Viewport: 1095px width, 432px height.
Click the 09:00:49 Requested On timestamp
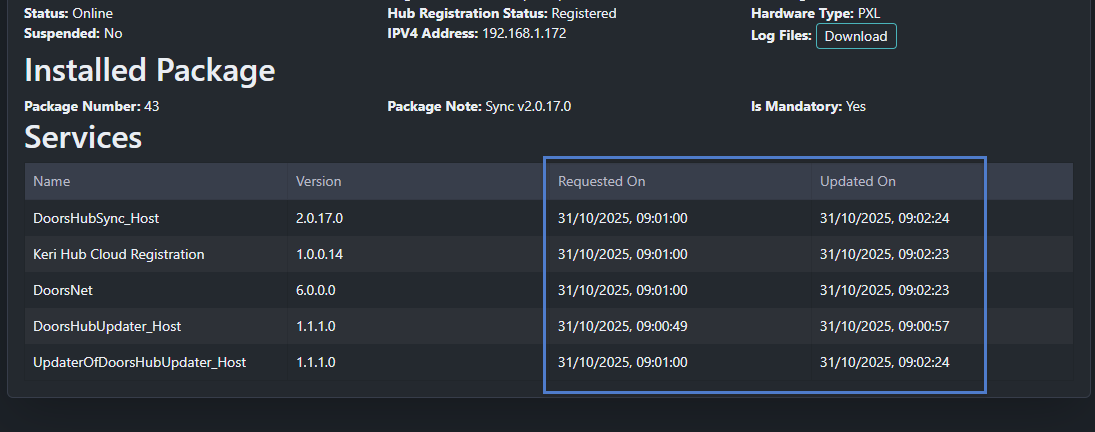point(622,326)
